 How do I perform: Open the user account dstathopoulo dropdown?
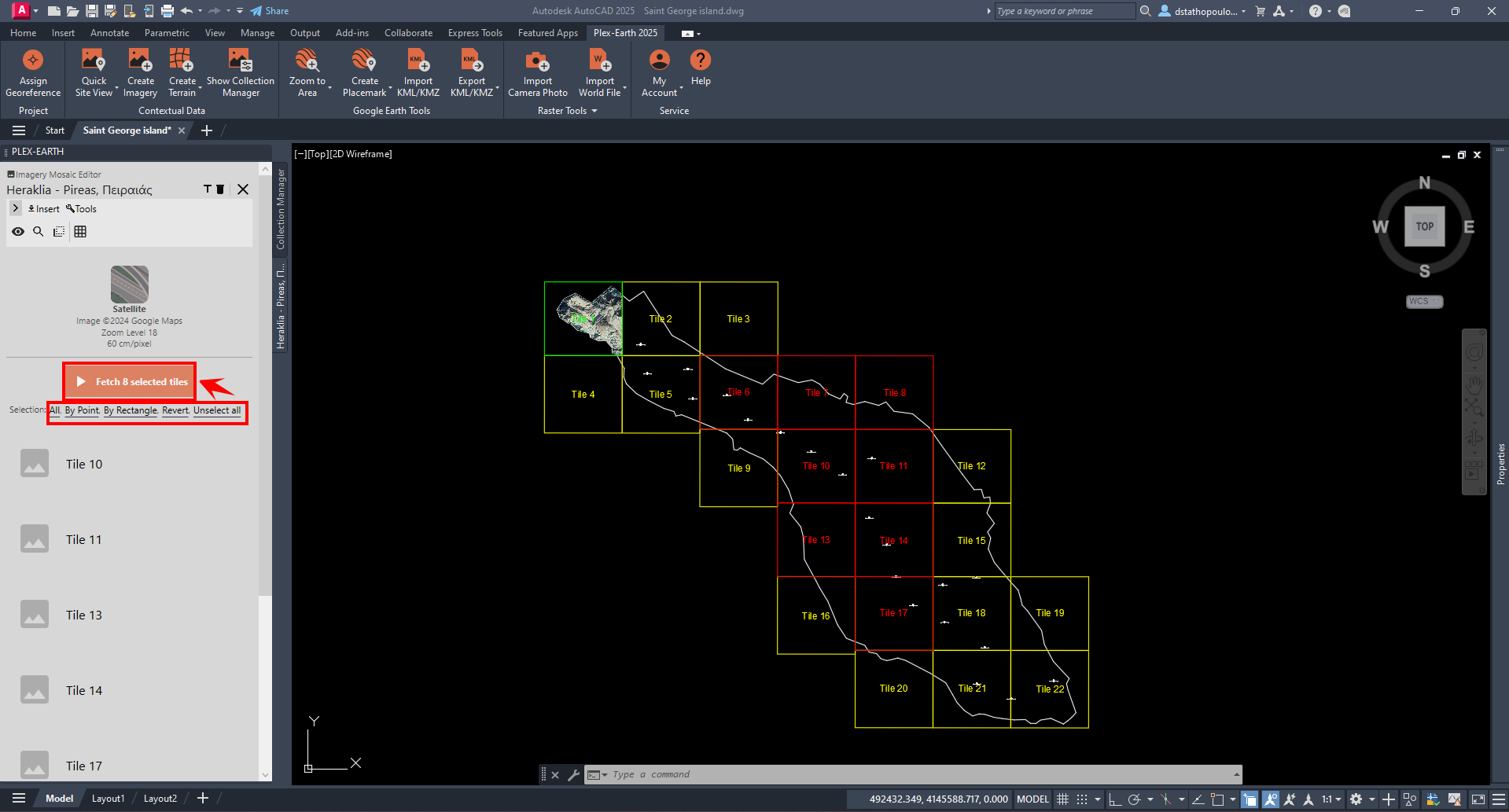(1202, 11)
